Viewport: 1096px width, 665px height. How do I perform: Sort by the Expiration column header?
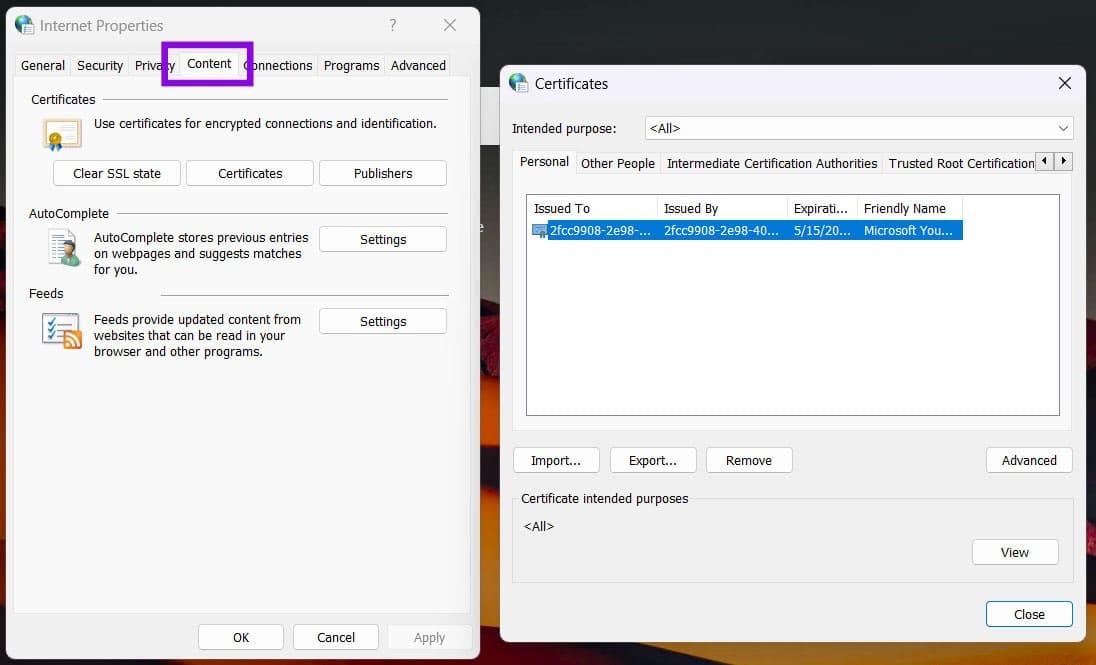[x=822, y=208]
